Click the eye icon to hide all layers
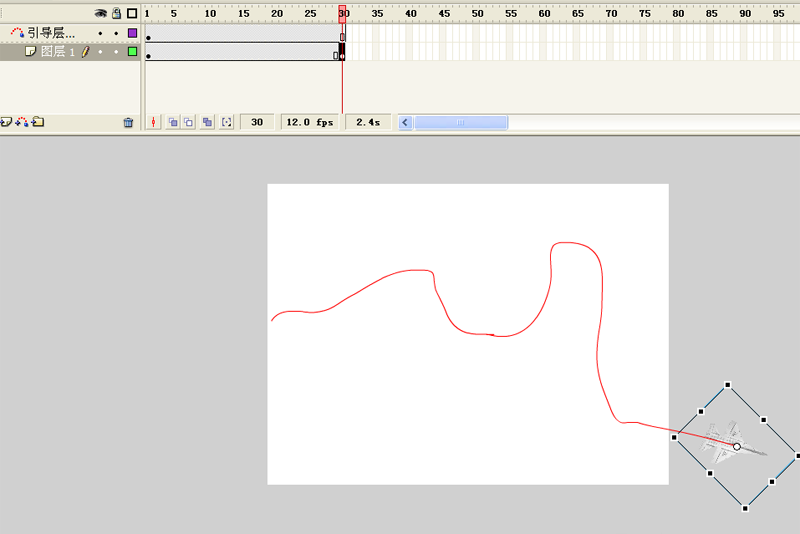The height and width of the screenshot is (534, 800). tap(101, 13)
